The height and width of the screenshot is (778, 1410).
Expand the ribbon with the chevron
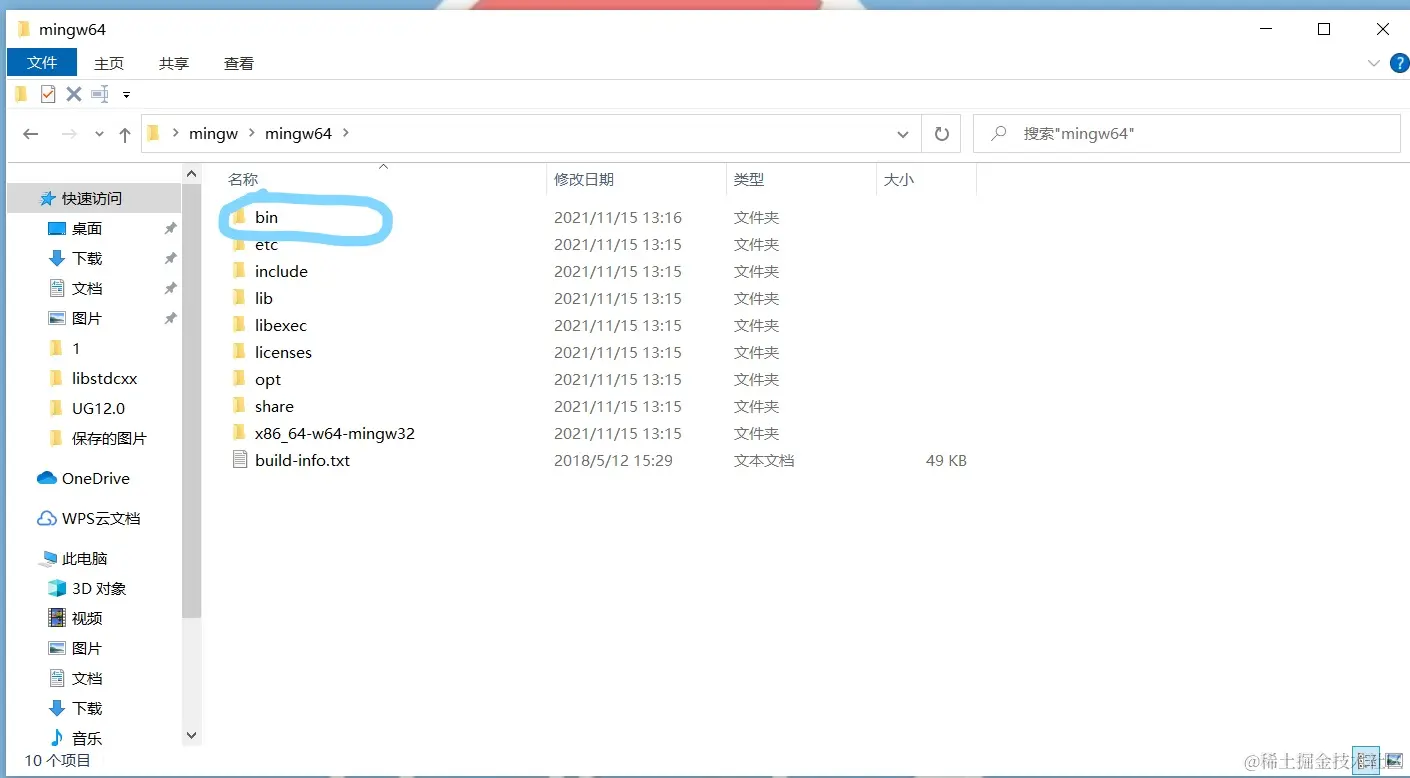coord(1374,63)
